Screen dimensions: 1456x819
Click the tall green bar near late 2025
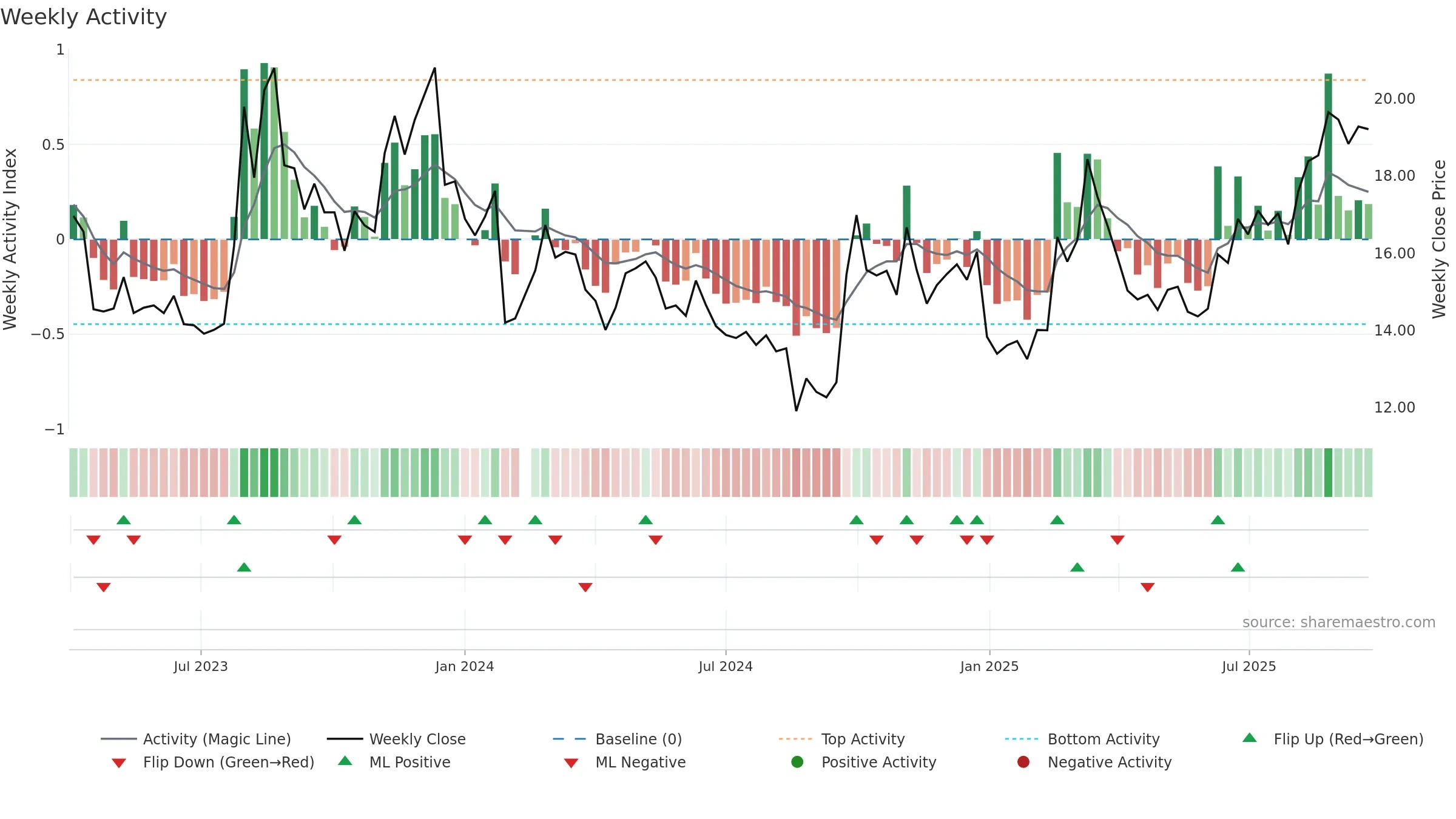pyautogui.click(x=1328, y=157)
